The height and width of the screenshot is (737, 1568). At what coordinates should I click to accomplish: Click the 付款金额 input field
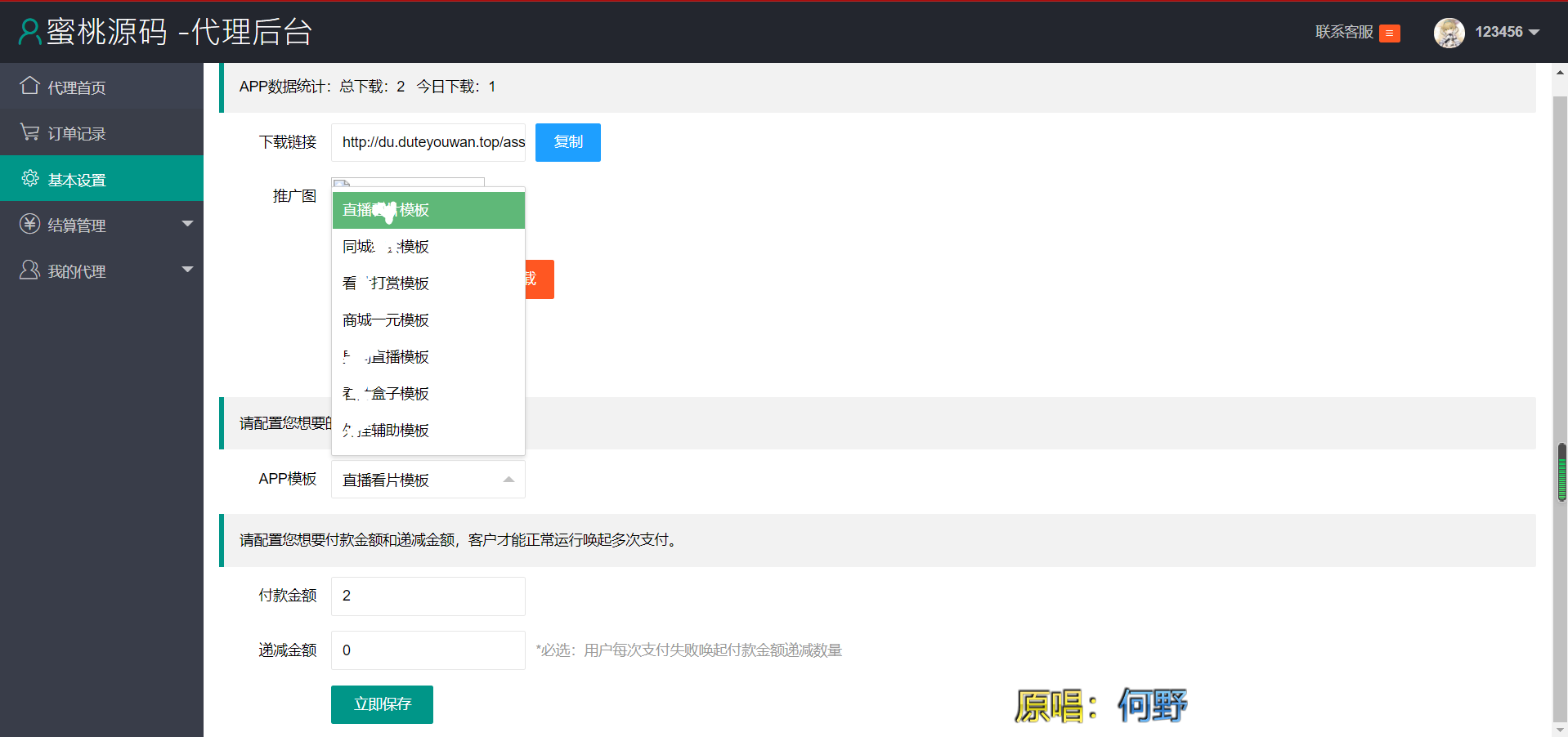[428, 596]
